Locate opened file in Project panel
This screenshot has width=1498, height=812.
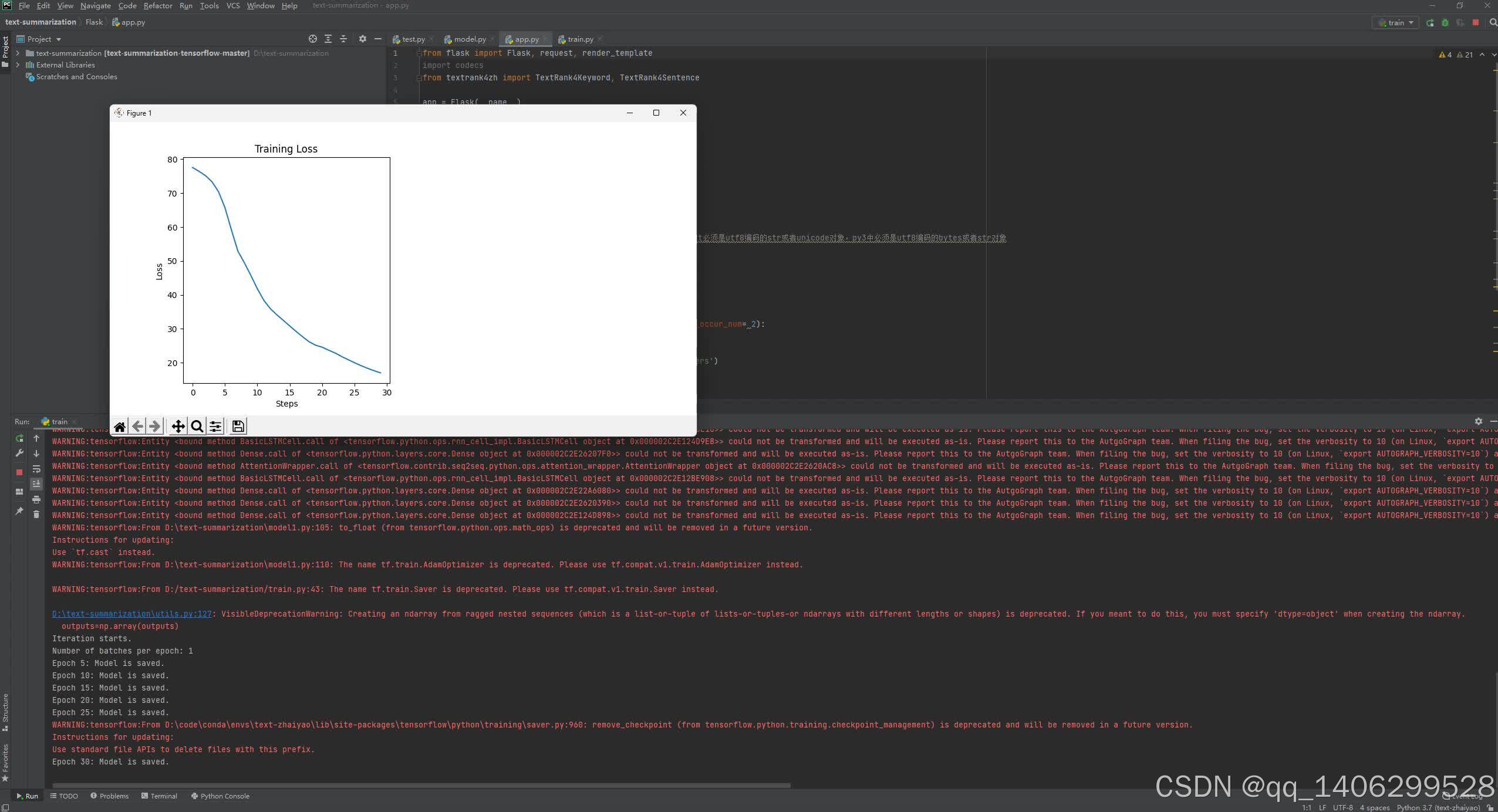tap(313, 39)
